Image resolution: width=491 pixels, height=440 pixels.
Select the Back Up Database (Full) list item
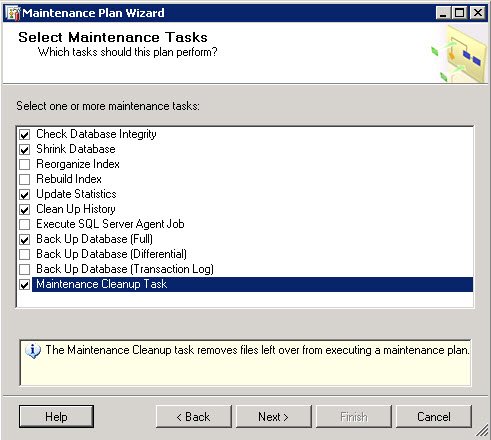pos(94,239)
